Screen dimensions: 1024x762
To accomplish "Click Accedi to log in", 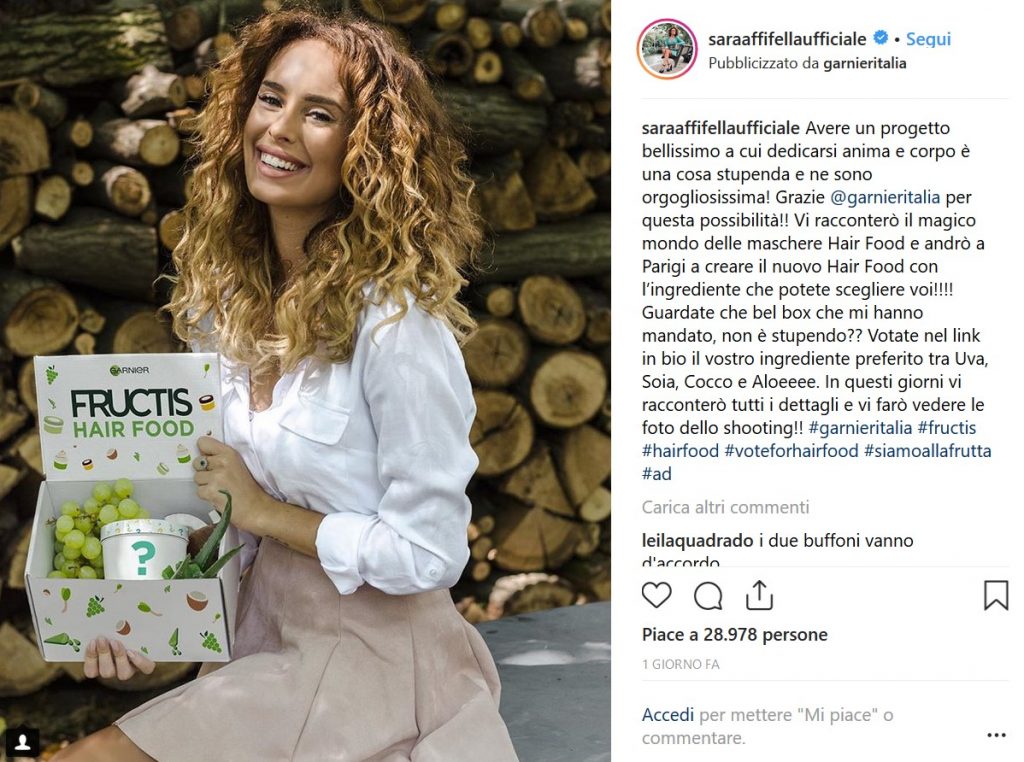I will tap(667, 715).
